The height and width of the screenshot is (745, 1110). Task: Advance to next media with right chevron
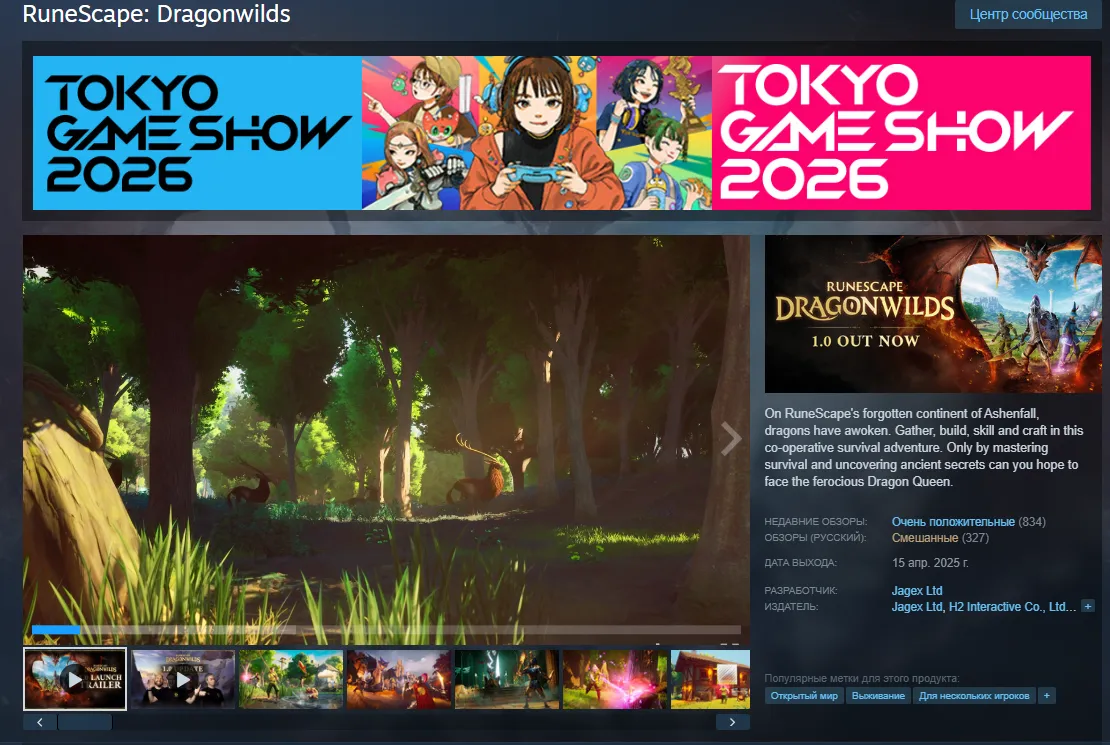(731, 438)
